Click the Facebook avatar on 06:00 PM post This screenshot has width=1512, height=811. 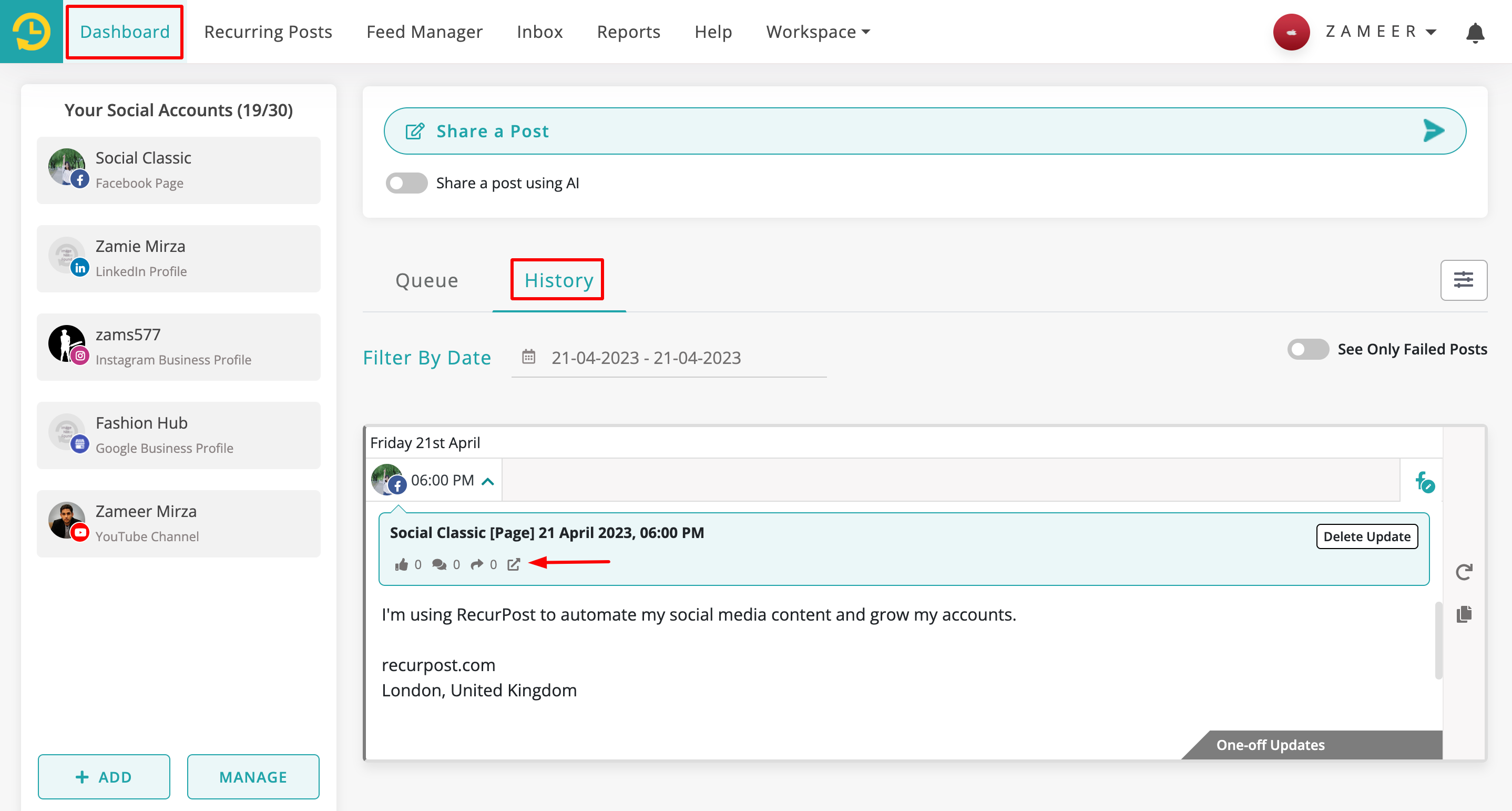pyautogui.click(x=389, y=480)
